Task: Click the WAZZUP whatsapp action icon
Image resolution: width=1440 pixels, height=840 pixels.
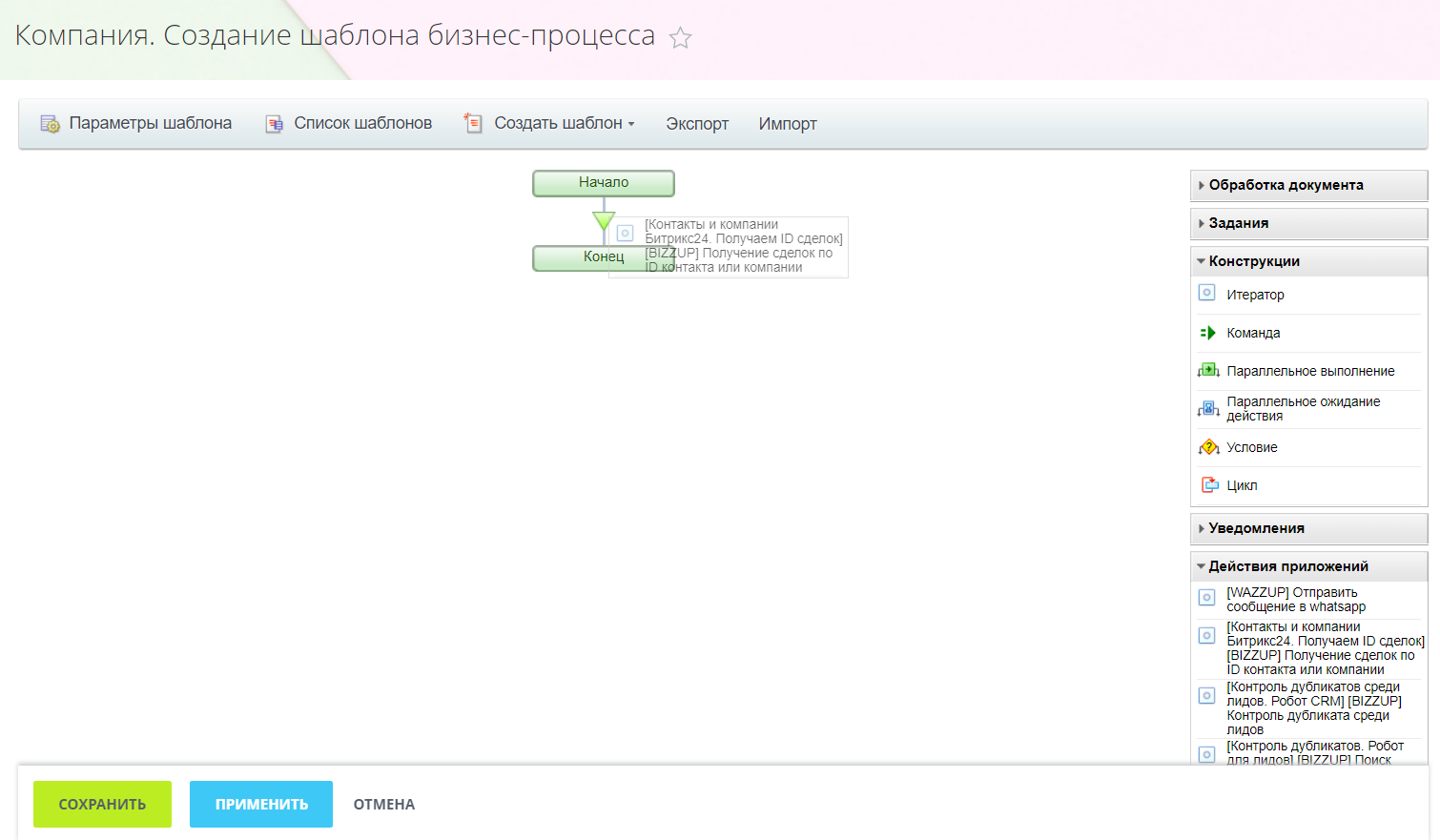Action: coord(1207,598)
